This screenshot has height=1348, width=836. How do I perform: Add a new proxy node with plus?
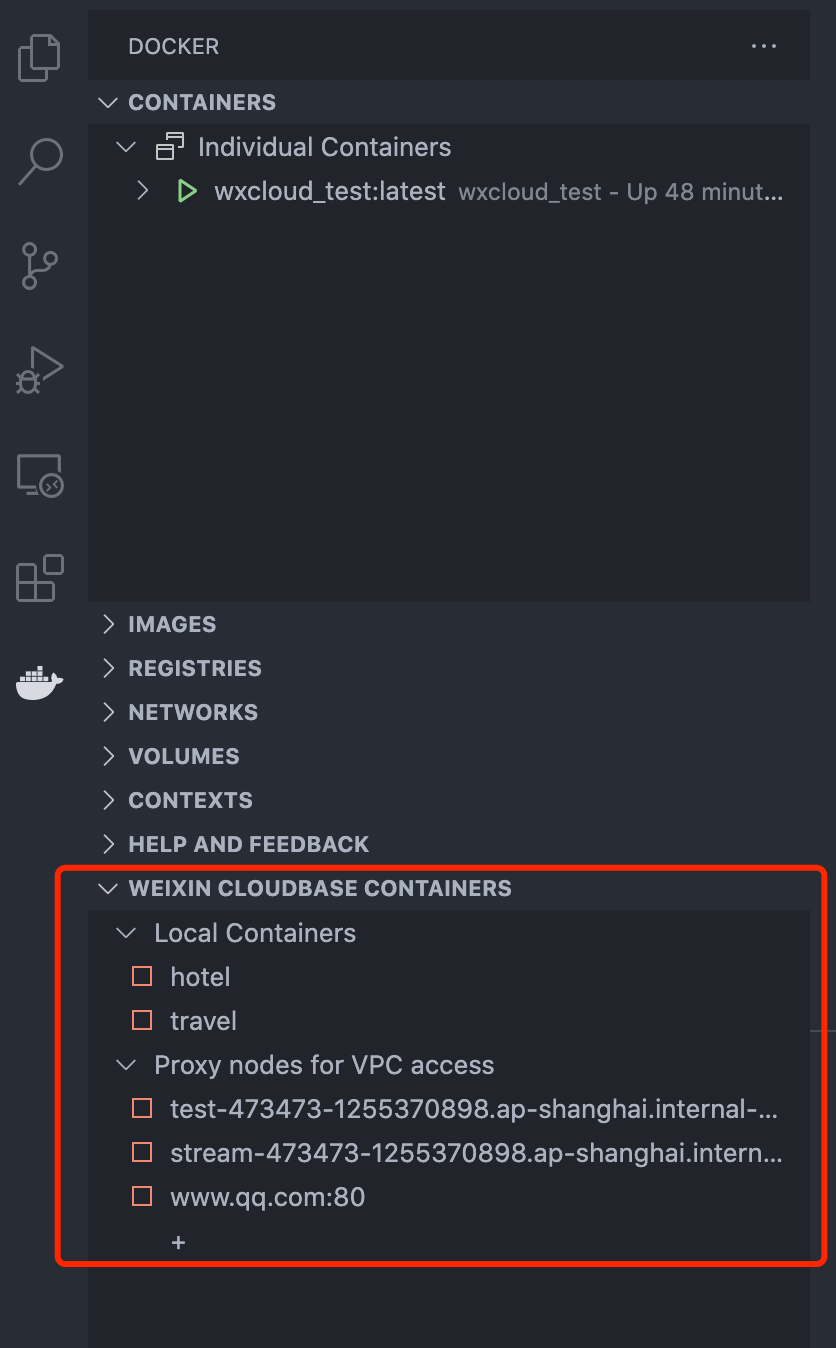click(x=179, y=1242)
